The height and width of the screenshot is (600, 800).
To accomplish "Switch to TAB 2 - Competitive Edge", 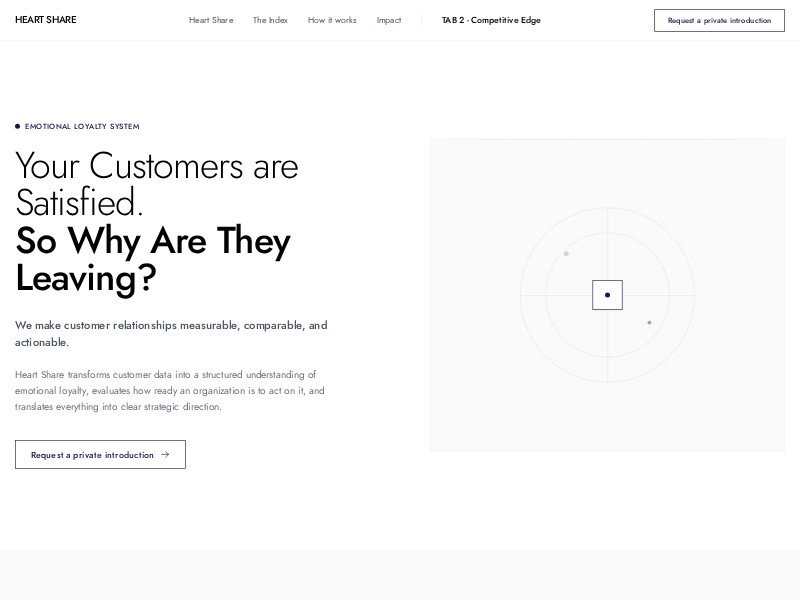I will [x=491, y=20].
